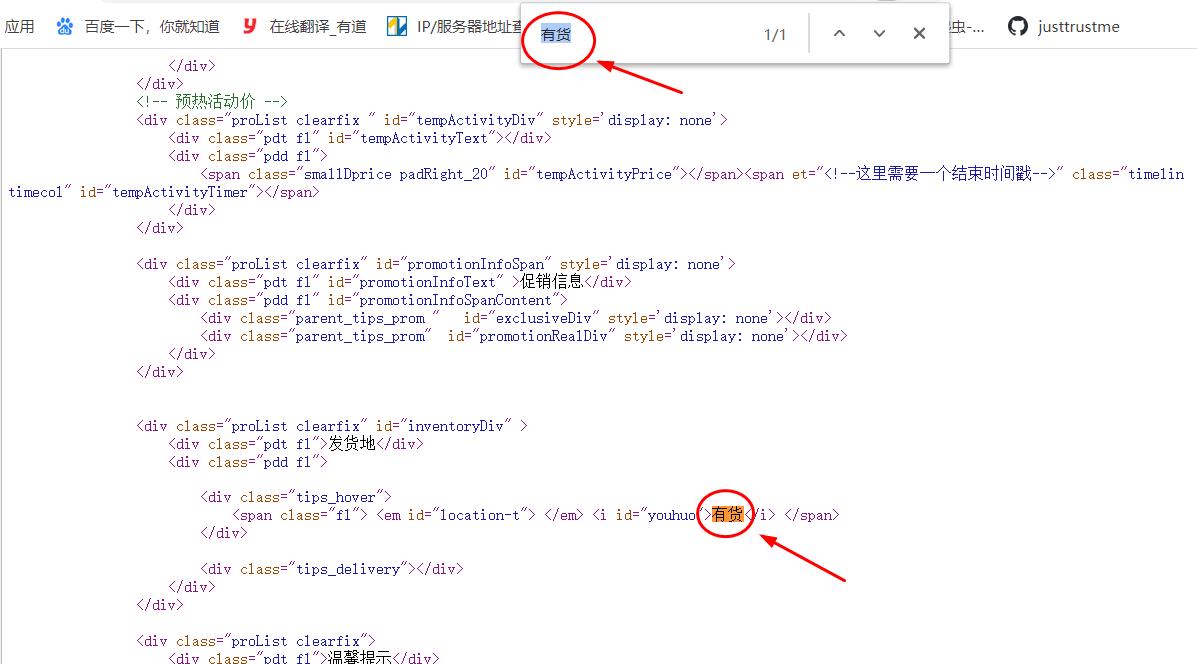Go to previous search match arrow
Viewport: 1197px width, 664px height.
[839, 34]
